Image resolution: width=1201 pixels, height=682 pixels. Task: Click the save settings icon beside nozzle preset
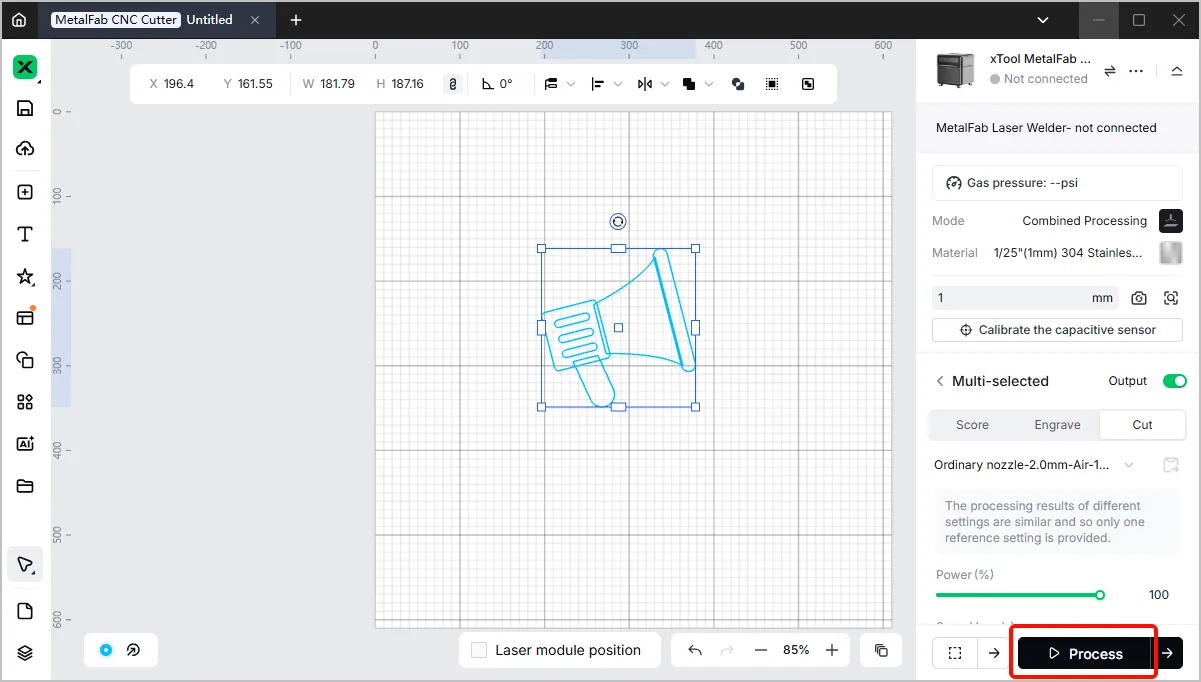[1170, 465]
